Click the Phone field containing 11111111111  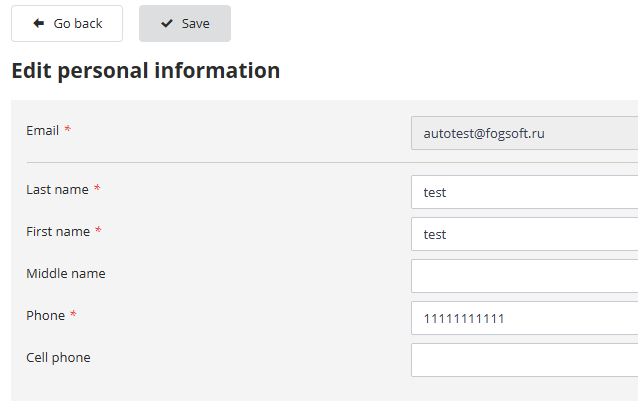524,318
